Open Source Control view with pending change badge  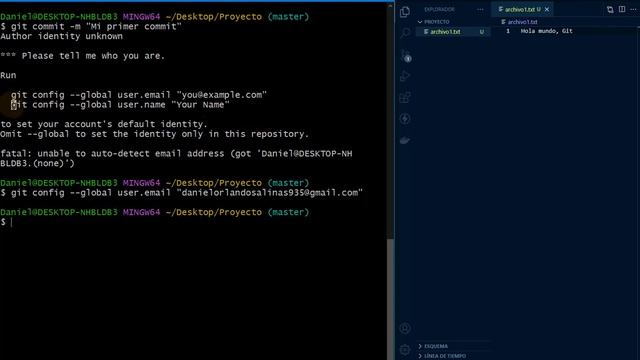click(406, 55)
